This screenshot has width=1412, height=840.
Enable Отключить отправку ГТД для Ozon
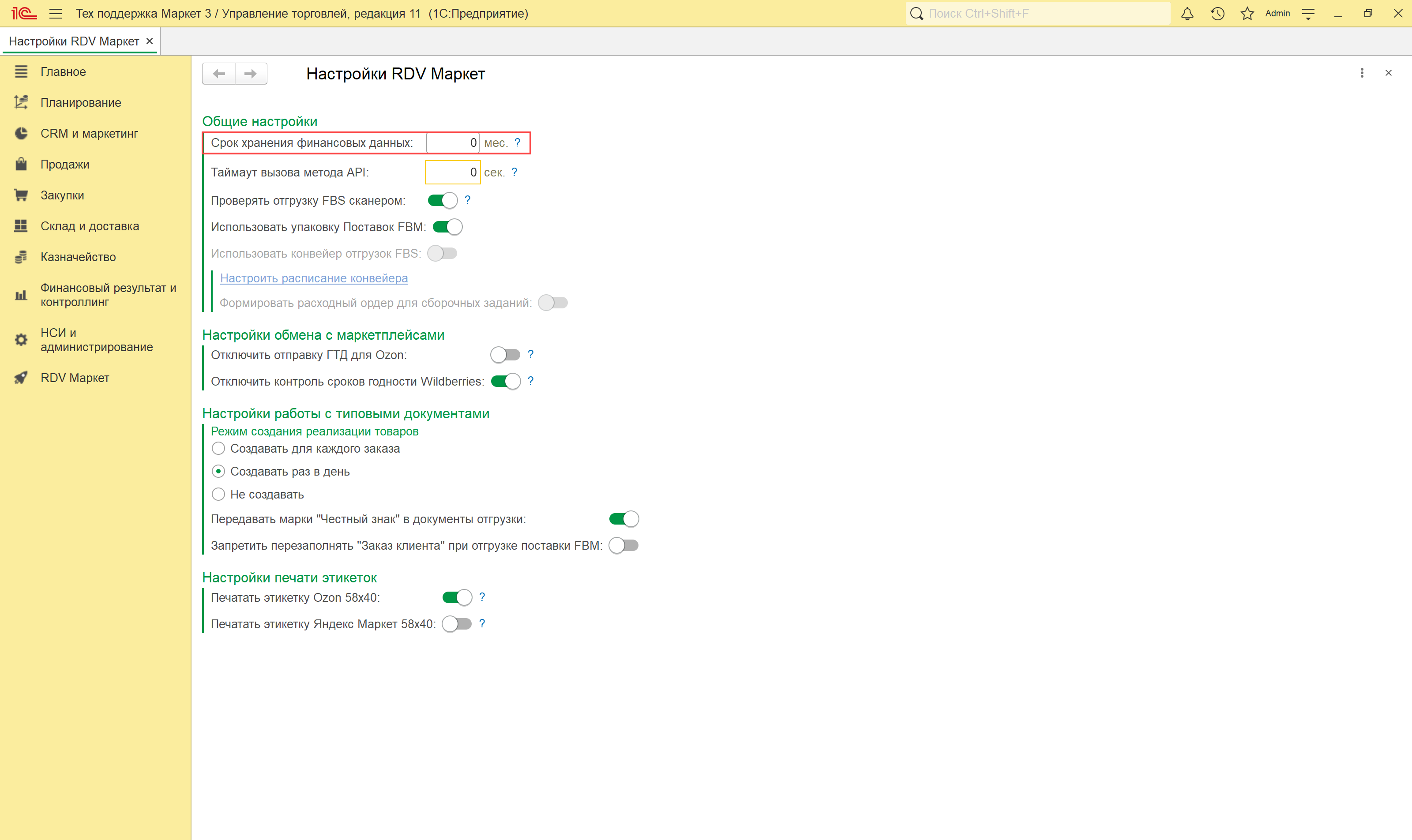coord(505,355)
